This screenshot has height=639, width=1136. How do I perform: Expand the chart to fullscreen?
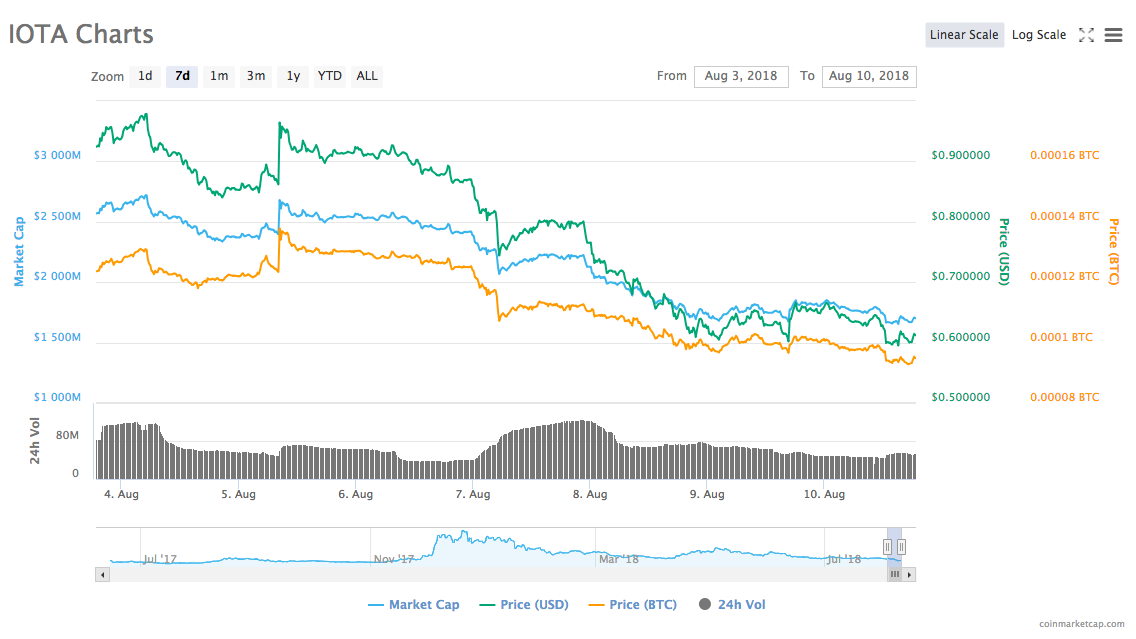point(1087,35)
